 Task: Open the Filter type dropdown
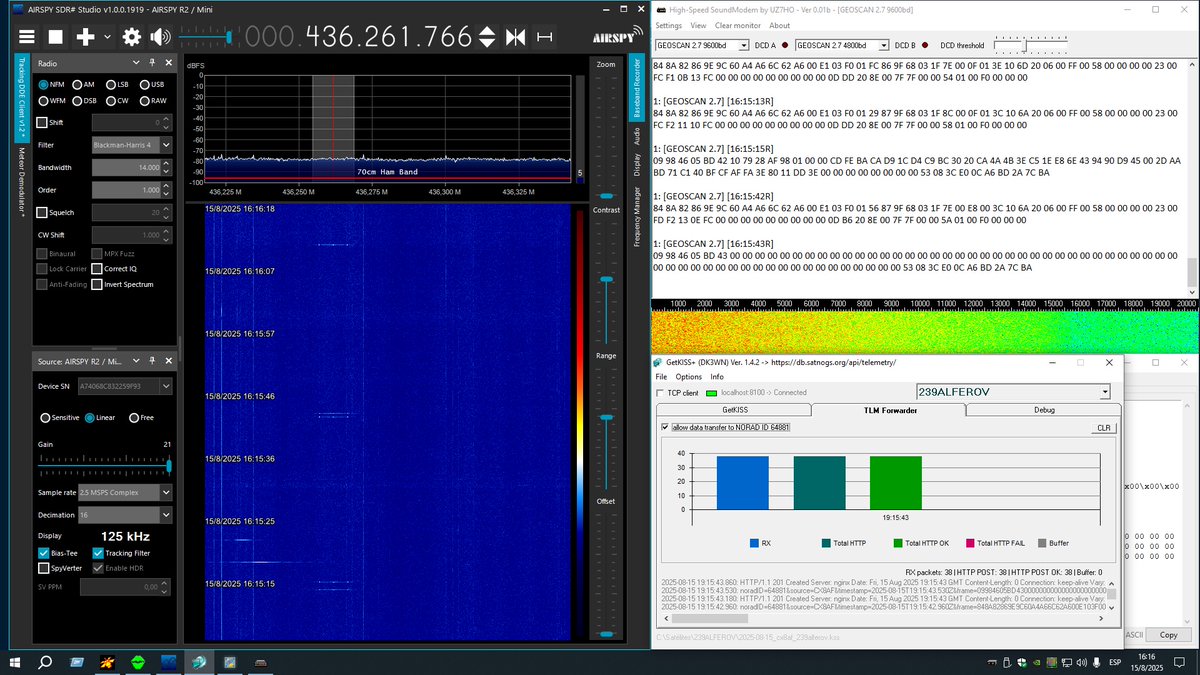(x=131, y=145)
